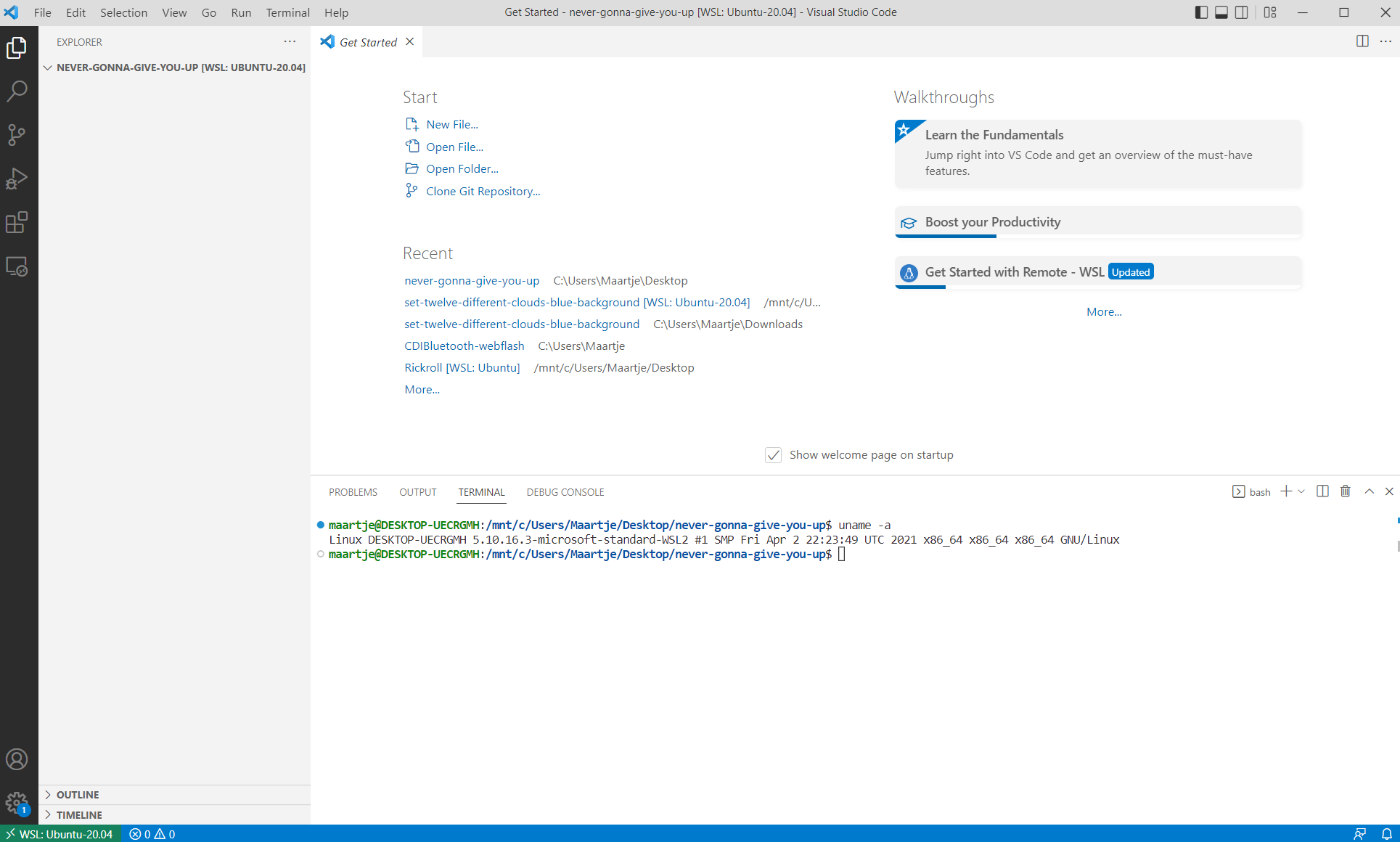Click the Split Terminal button

[1322, 491]
